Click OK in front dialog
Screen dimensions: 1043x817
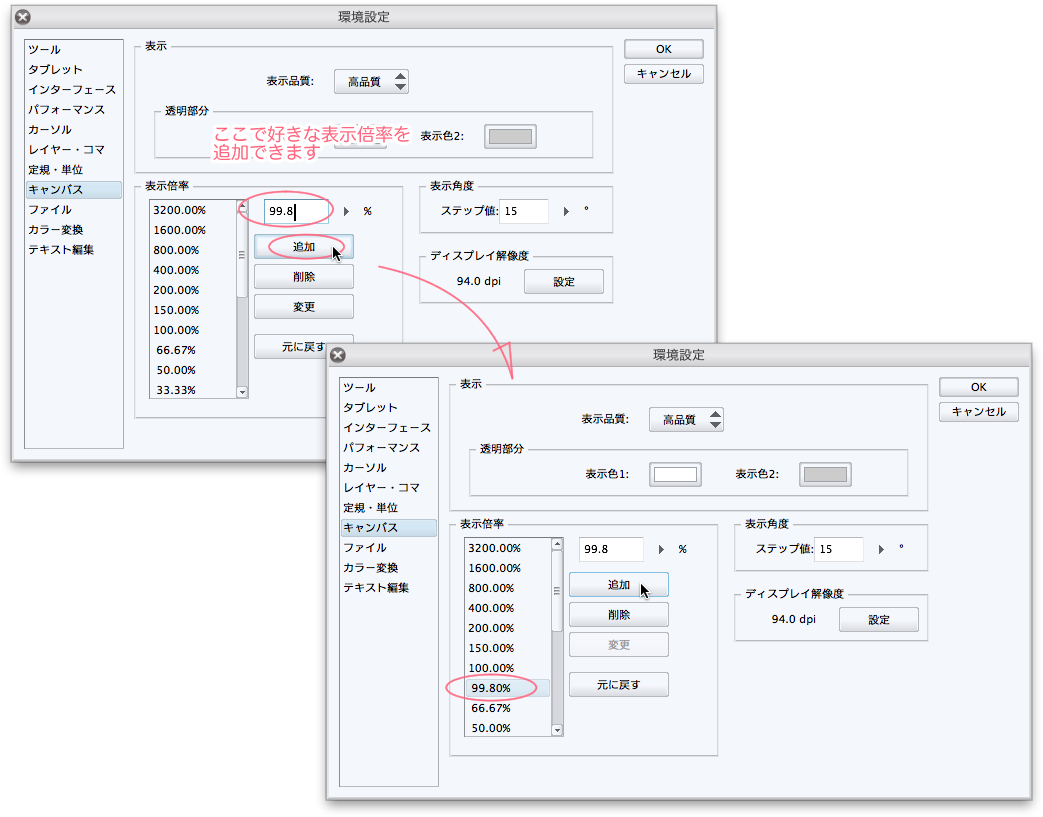978,387
